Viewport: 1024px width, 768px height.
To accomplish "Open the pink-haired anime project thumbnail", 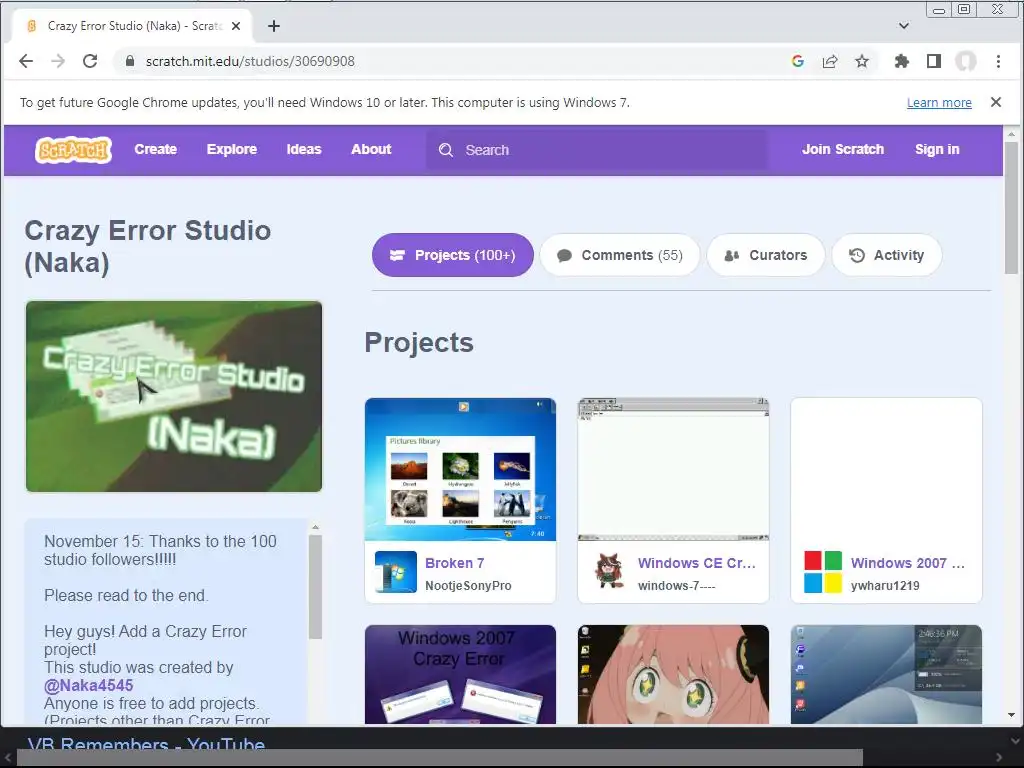I will 673,674.
